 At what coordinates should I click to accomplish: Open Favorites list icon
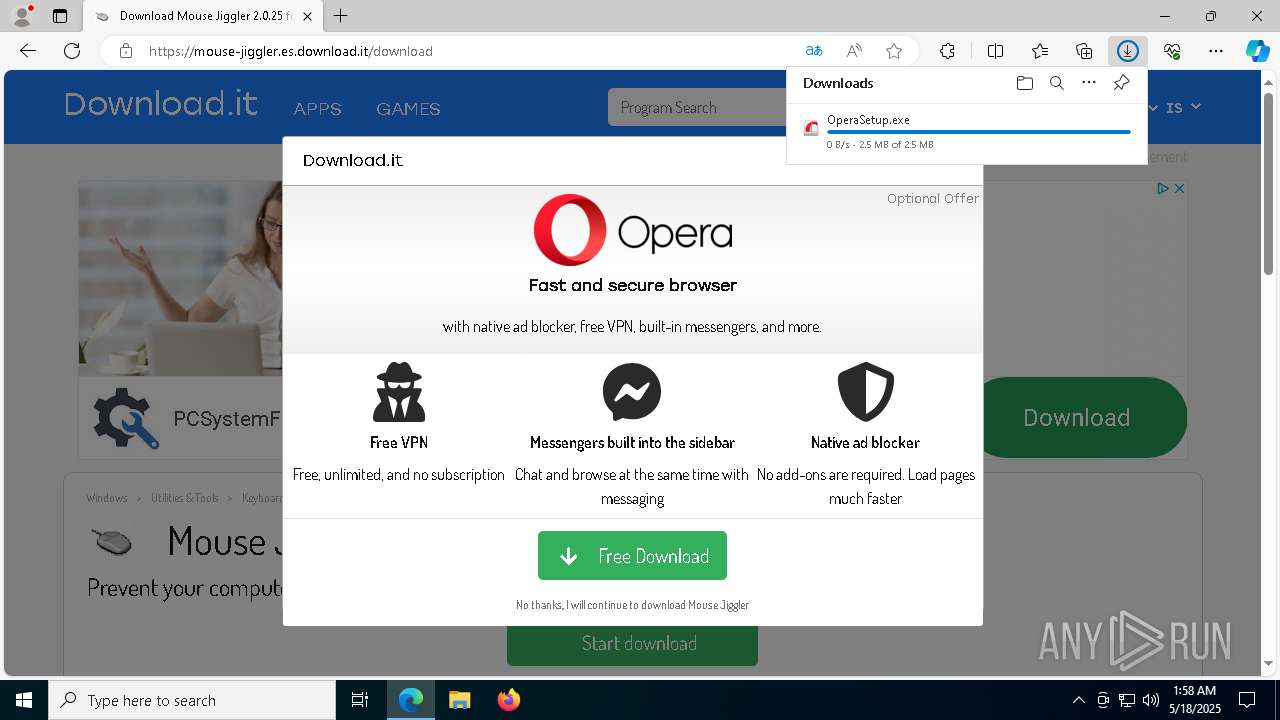(x=1040, y=51)
